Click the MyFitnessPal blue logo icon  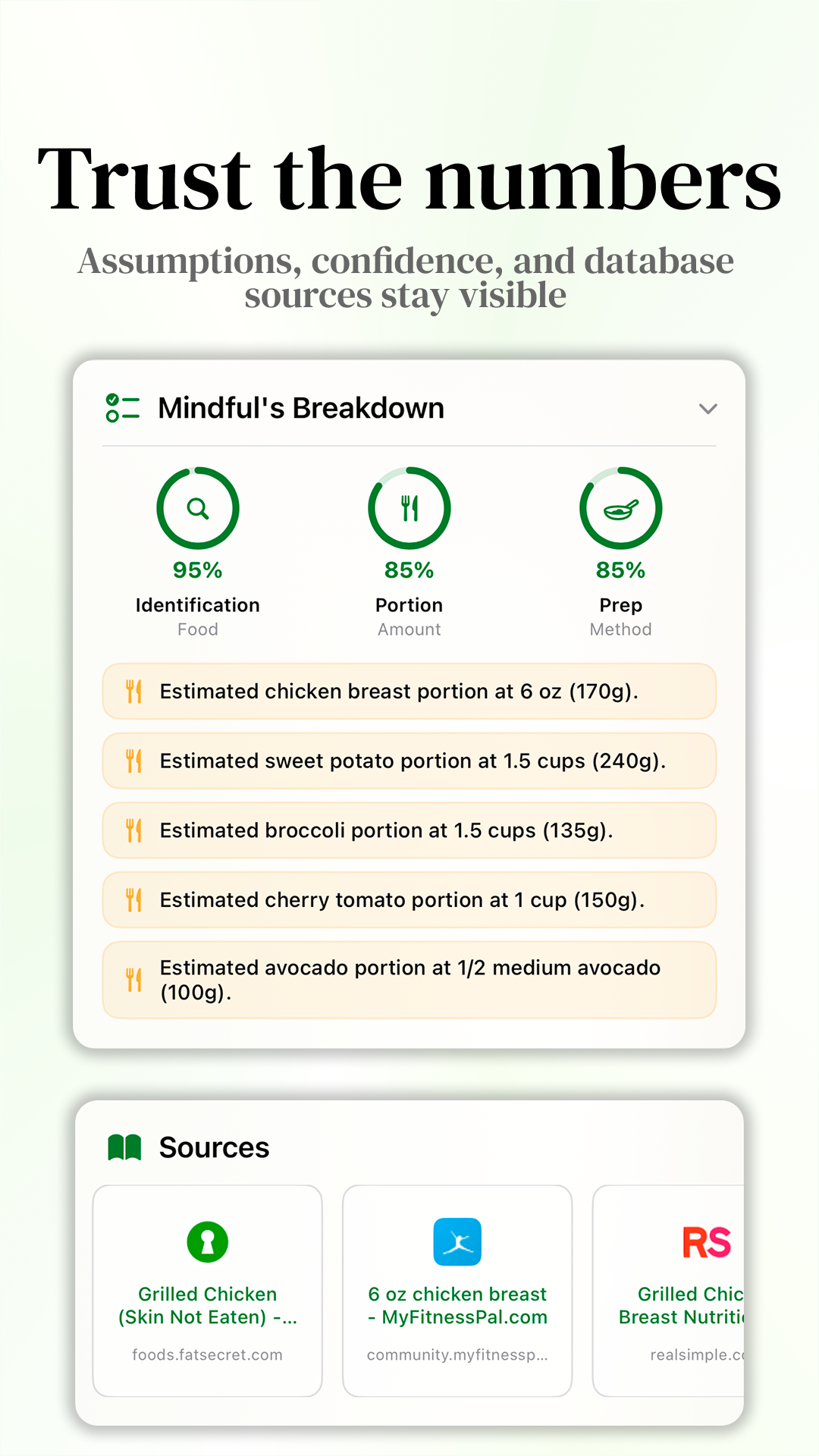[457, 1242]
